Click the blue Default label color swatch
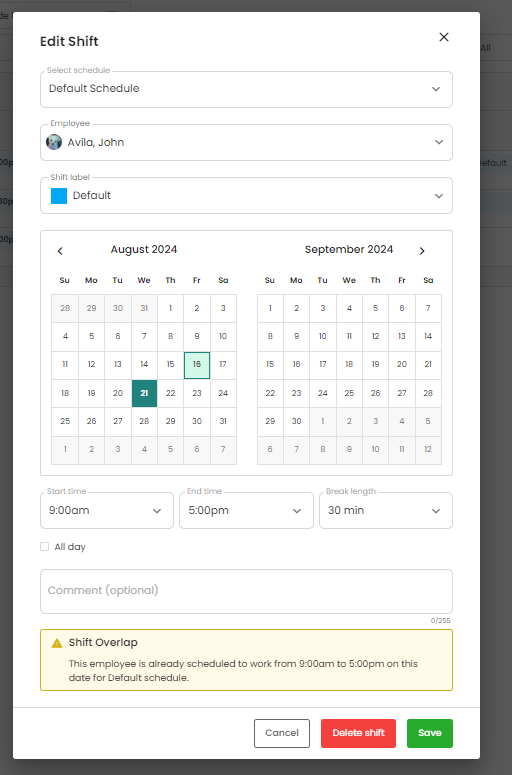Image resolution: width=512 pixels, height=775 pixels. click(59, 196)
